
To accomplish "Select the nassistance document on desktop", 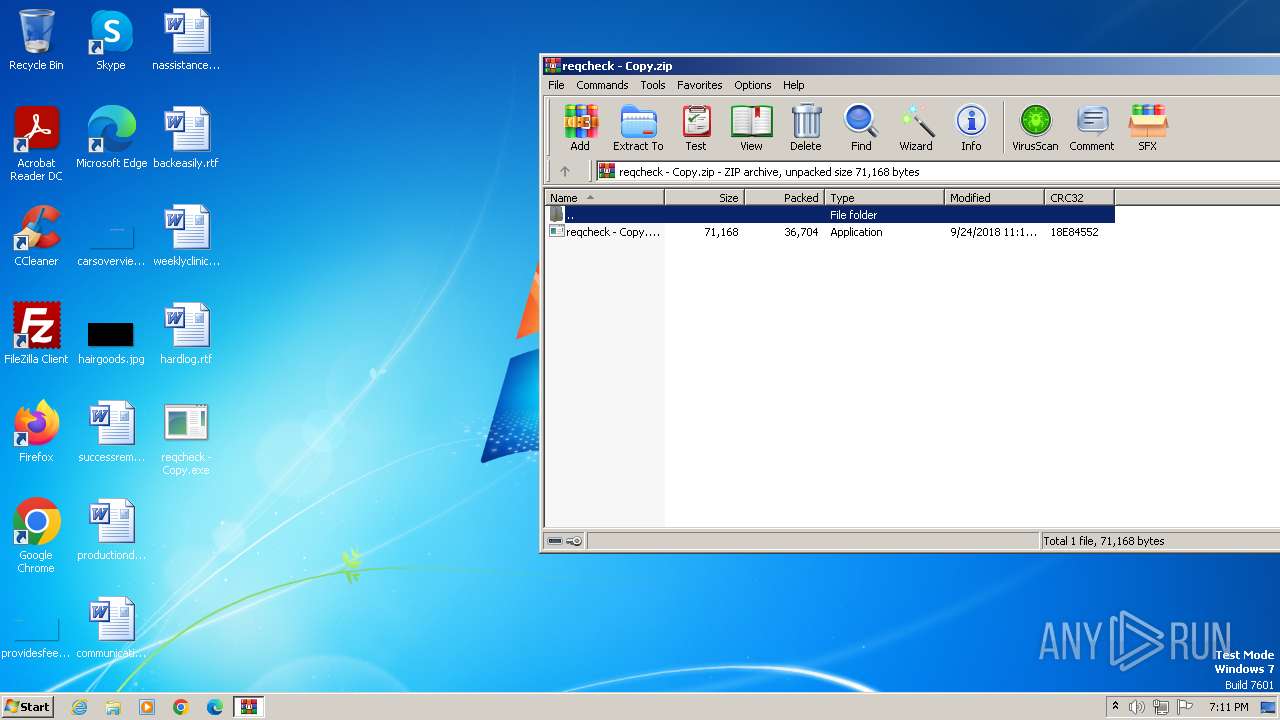I will tap(186, 40).
